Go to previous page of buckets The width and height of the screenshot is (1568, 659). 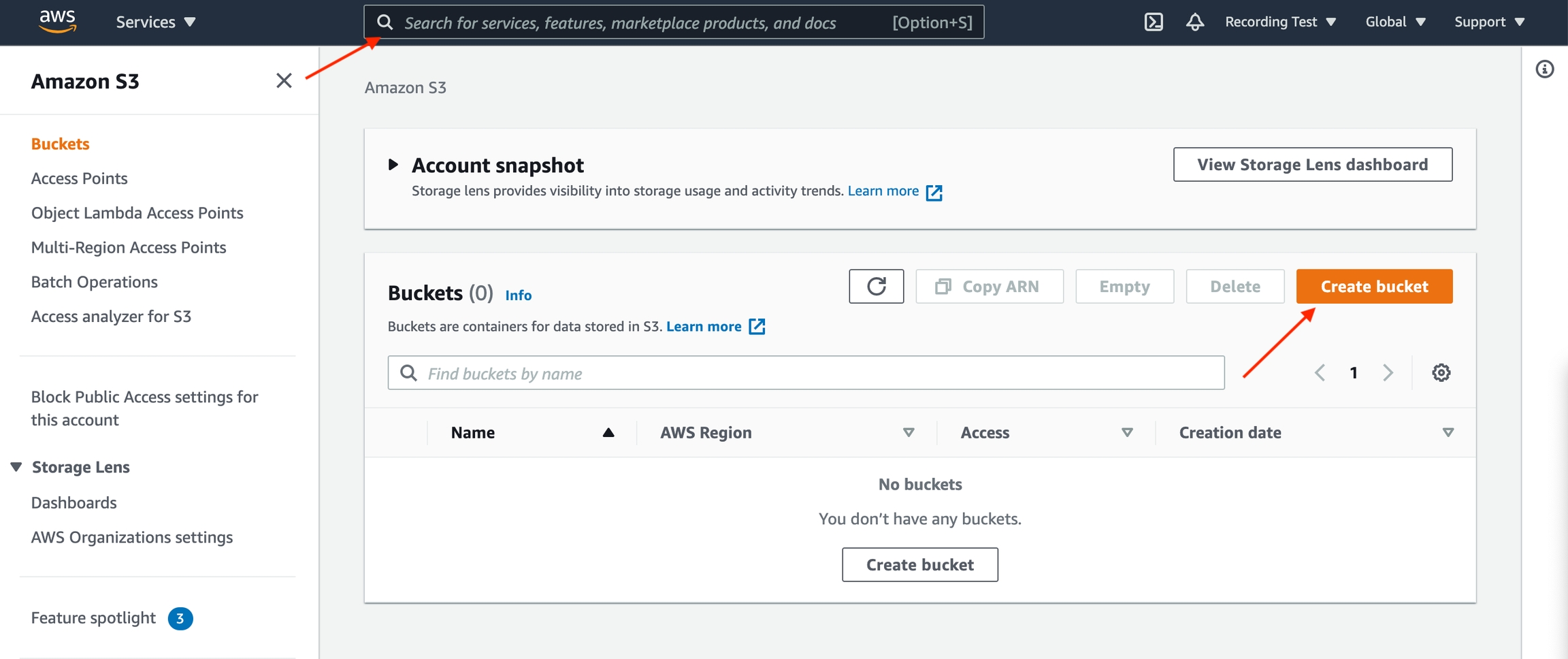tap(1320, 373)
